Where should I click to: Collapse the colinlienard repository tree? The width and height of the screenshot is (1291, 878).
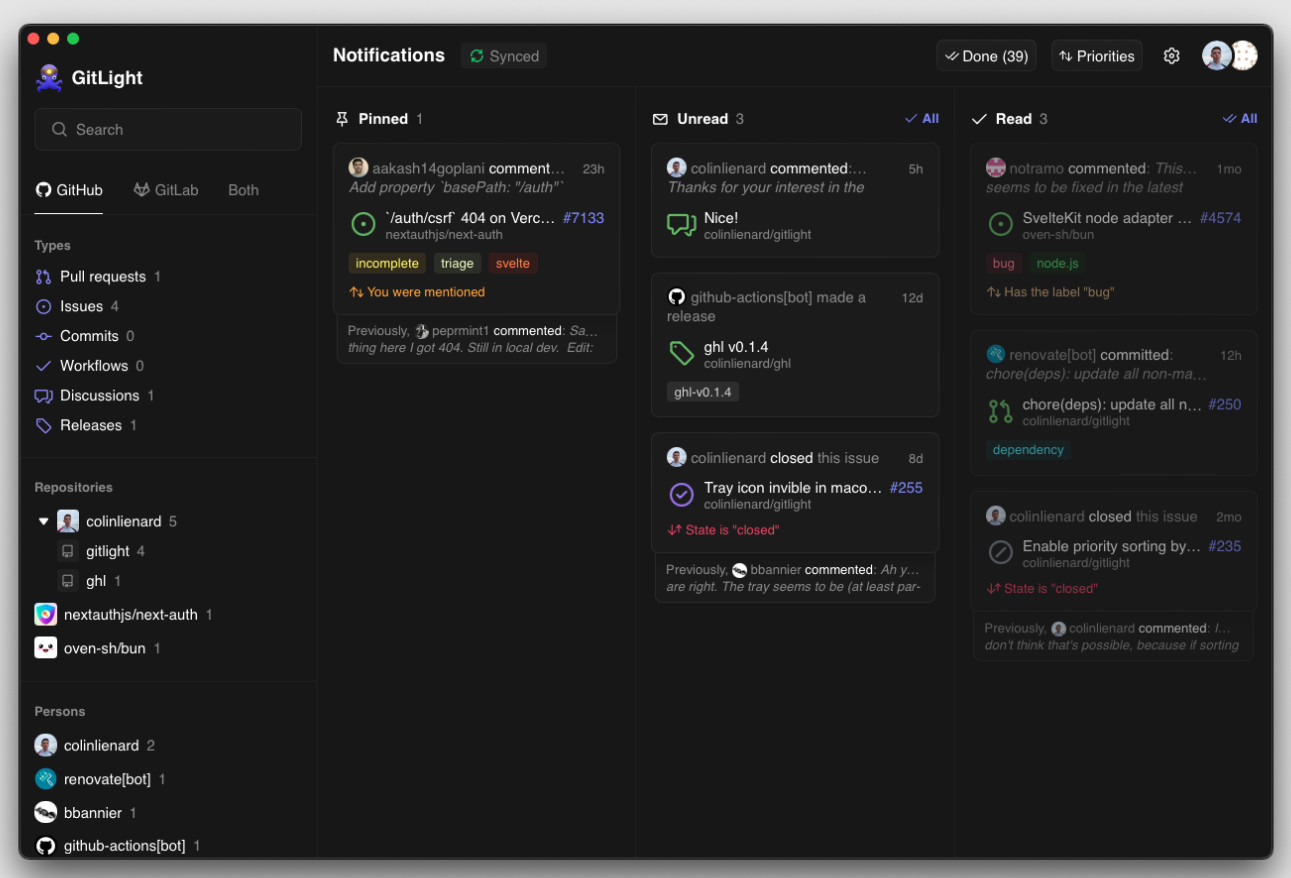tap(43, 521)
